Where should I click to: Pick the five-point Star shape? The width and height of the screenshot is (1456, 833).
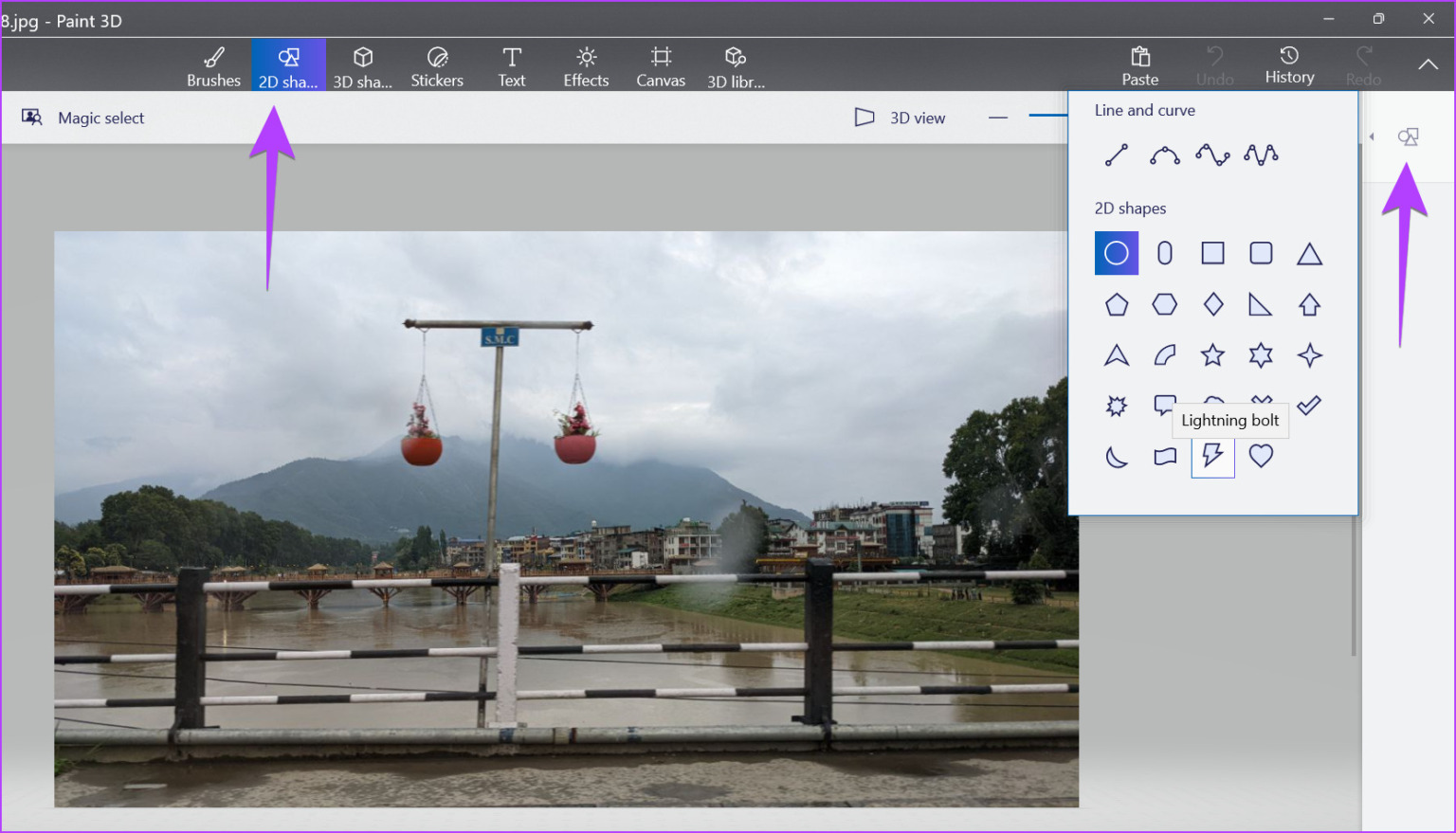click(1212, 354)
